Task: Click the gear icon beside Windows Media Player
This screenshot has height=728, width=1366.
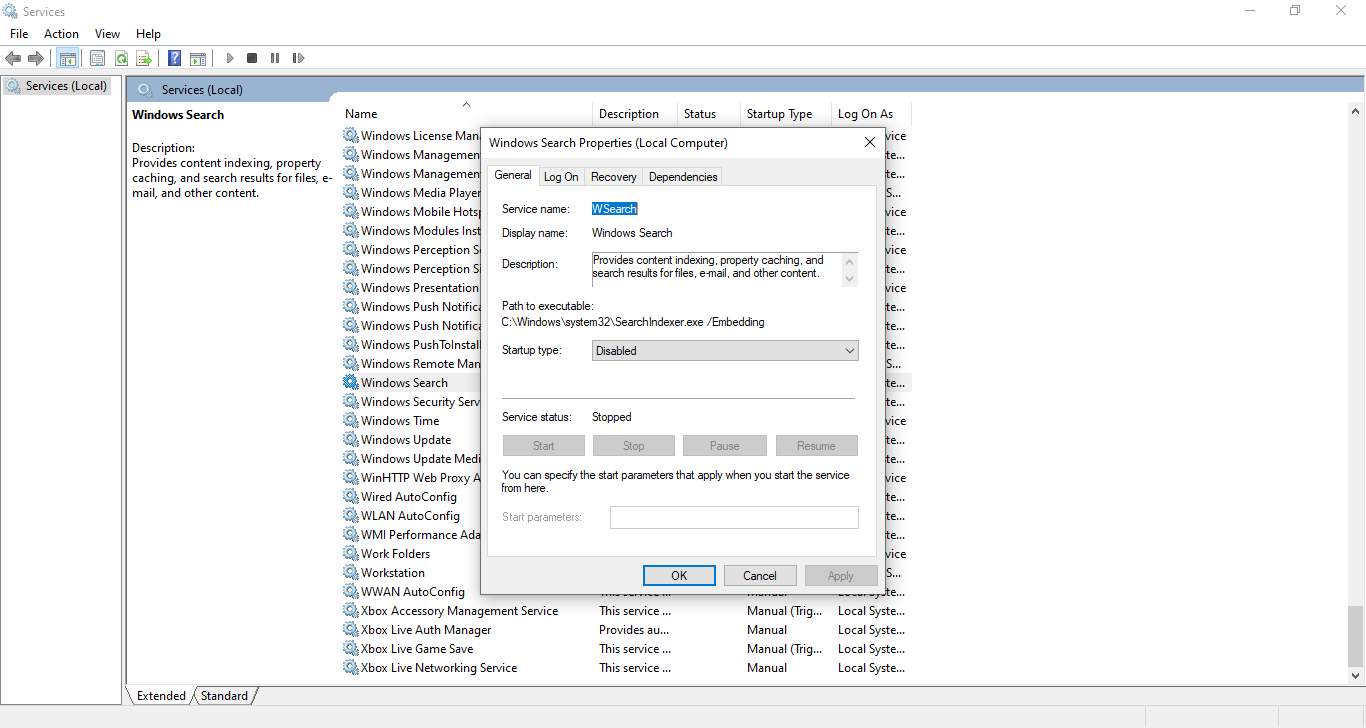Action: 351,193
